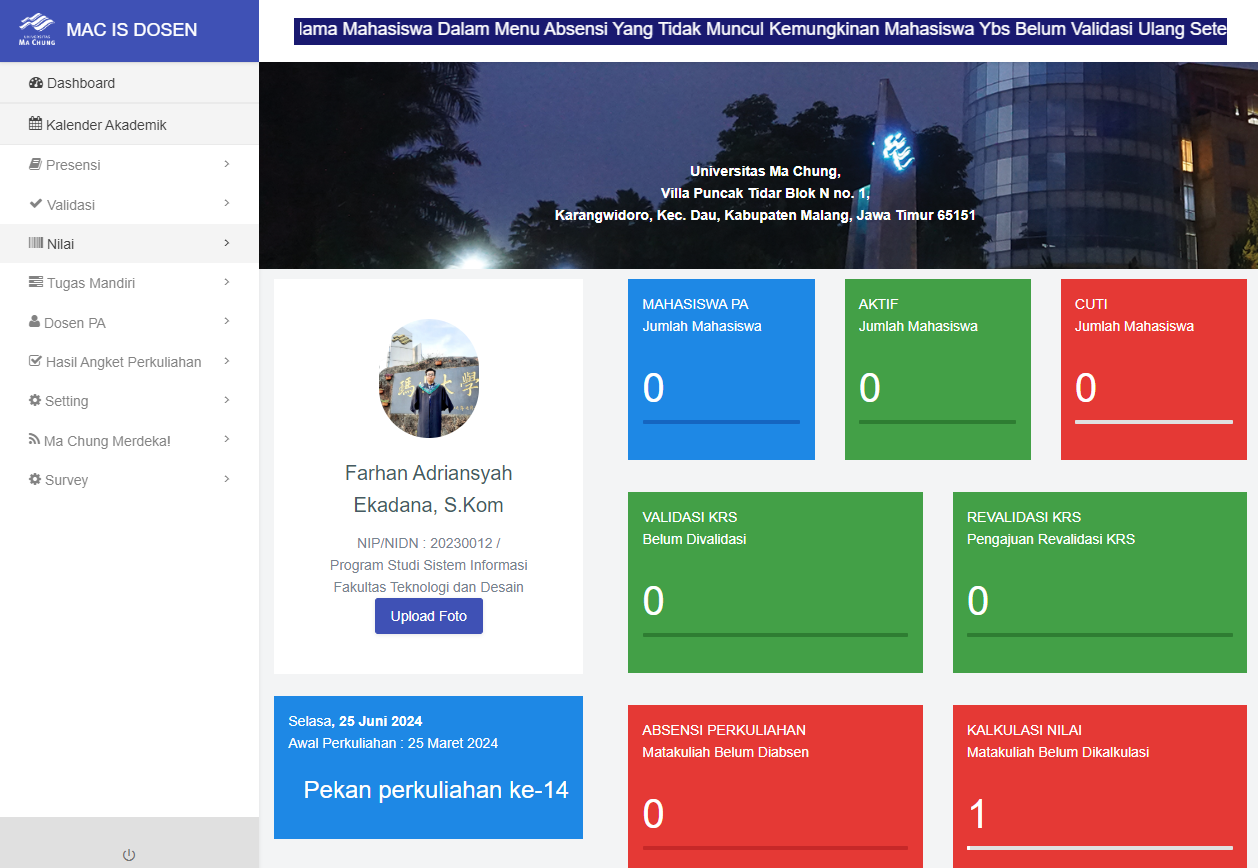The width and height of the screenshot is (1258, 868).
Task: Select the Dosen PA menu label
Action: (x=75, y=323)
